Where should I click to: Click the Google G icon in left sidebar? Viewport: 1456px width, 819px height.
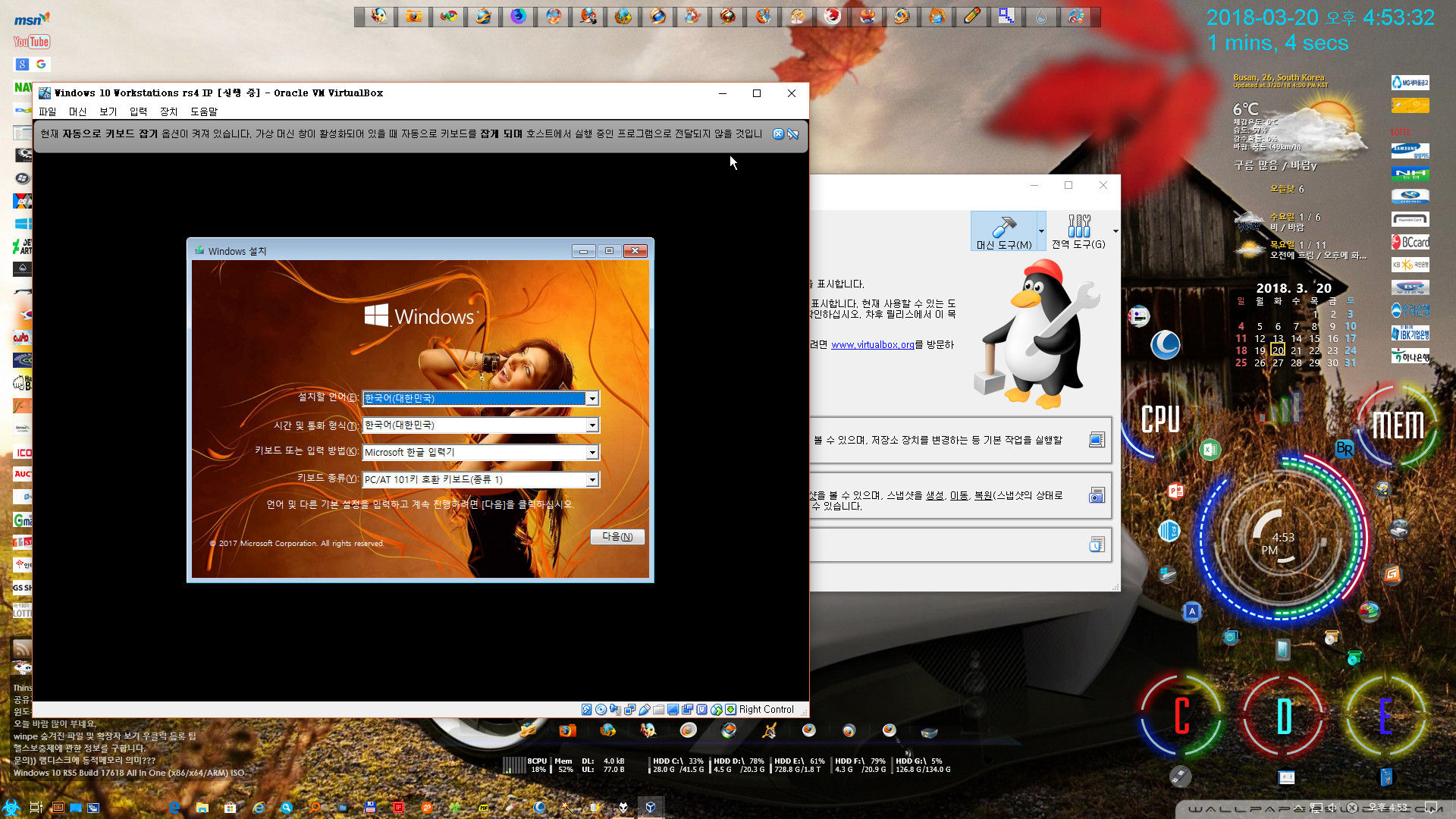pos(41,64)
